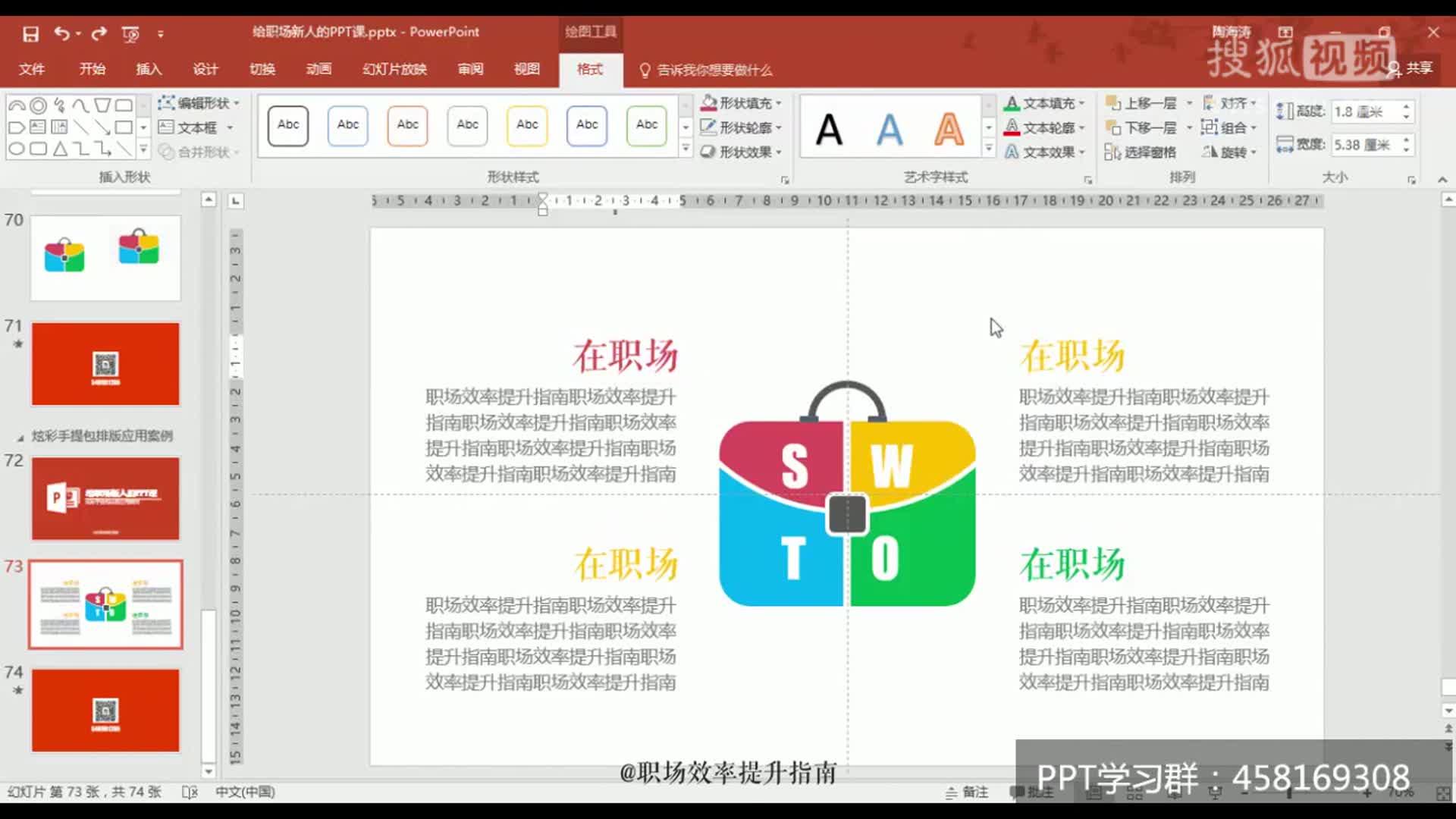Screen dimensions: 1456x819
Task: Click Start From Beginning slideshow icon
Action: click(x=130, y=33)
